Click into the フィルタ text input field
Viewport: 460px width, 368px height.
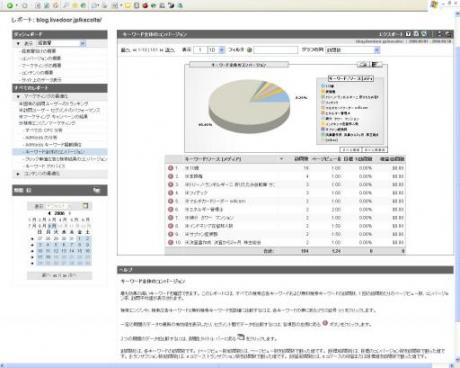pyautogui.click(x=276, y=50)
